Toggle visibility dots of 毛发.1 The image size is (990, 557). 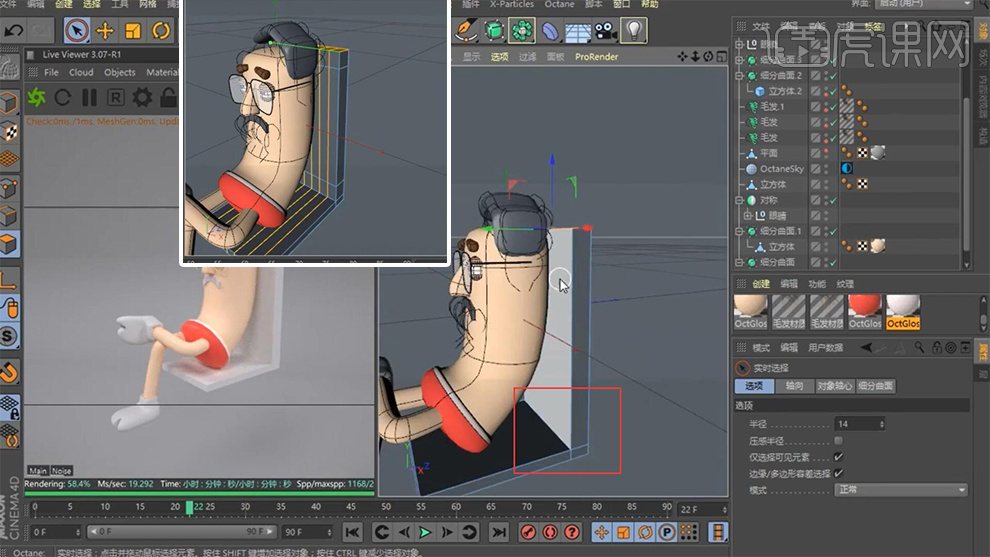[826, 106]
